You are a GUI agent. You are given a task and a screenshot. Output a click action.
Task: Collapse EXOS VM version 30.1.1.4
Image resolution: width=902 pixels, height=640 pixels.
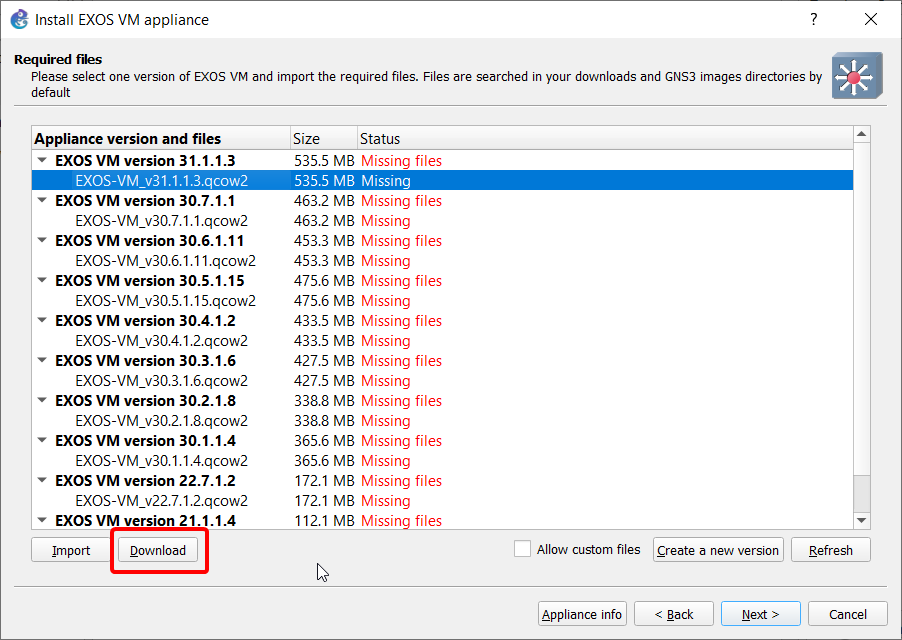[x=42, y=440]
